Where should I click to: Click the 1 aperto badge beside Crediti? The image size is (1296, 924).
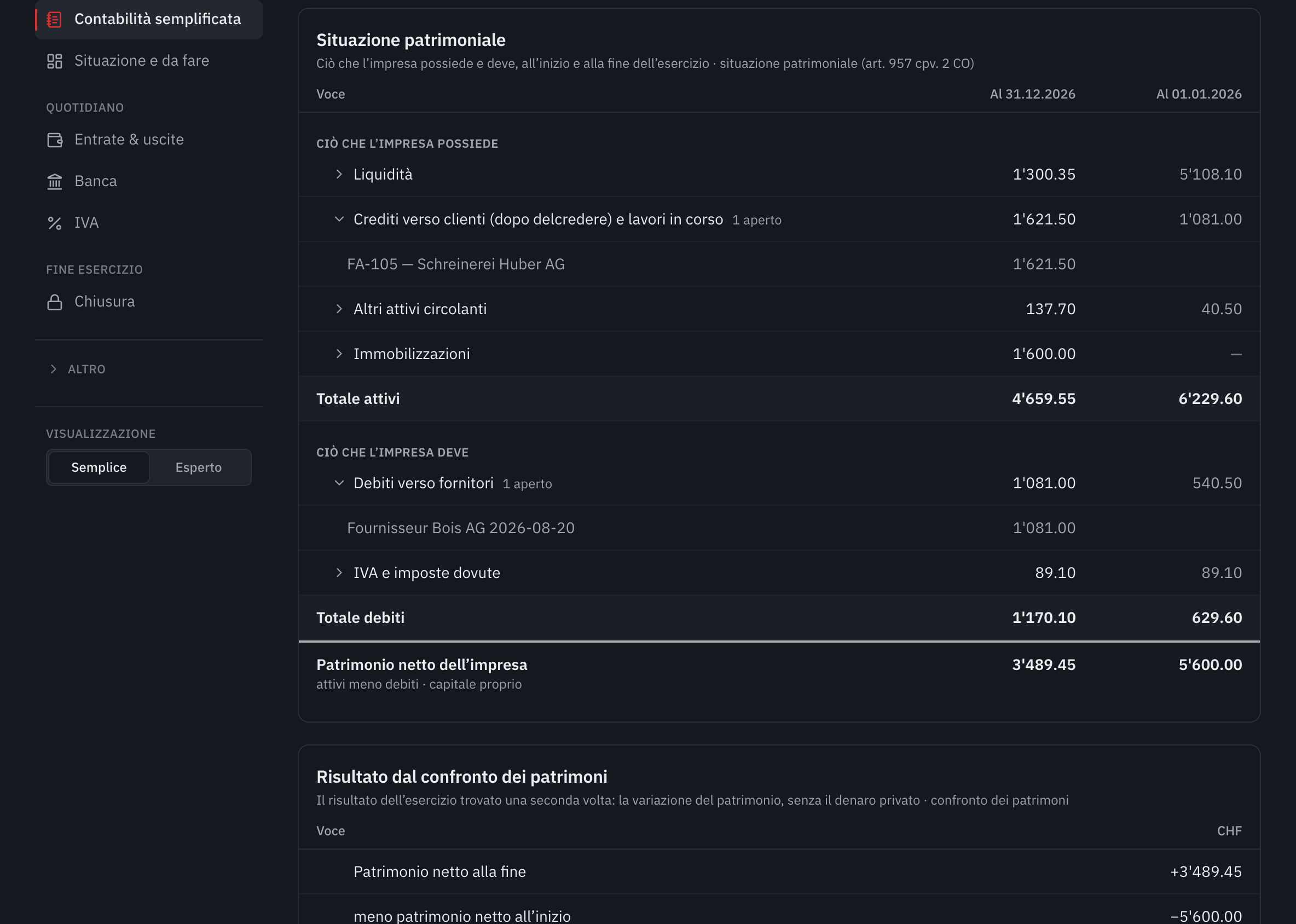757,220
